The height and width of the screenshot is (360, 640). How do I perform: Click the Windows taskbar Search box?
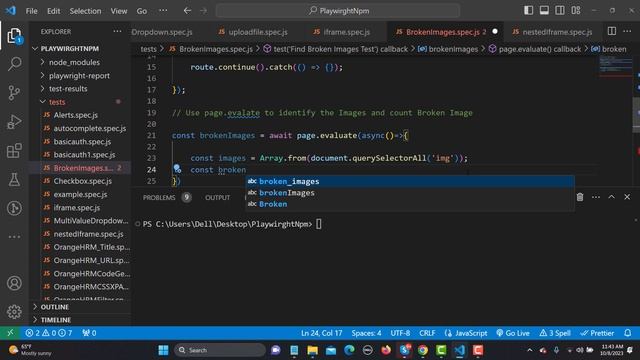coord(219,350)
